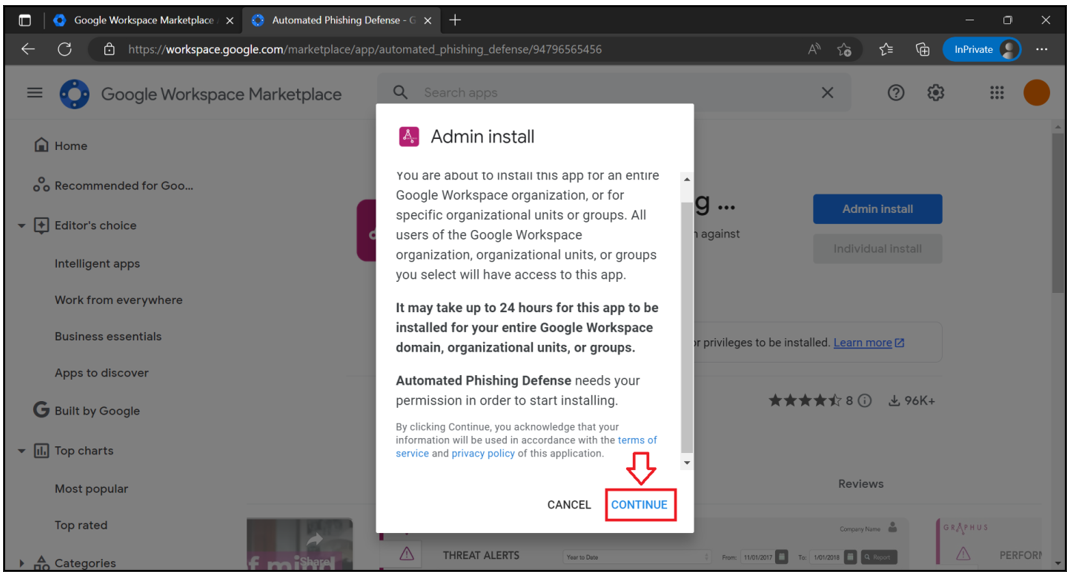Clear the search apps field
Viewport: 1072px width, 577px height.
827,92
